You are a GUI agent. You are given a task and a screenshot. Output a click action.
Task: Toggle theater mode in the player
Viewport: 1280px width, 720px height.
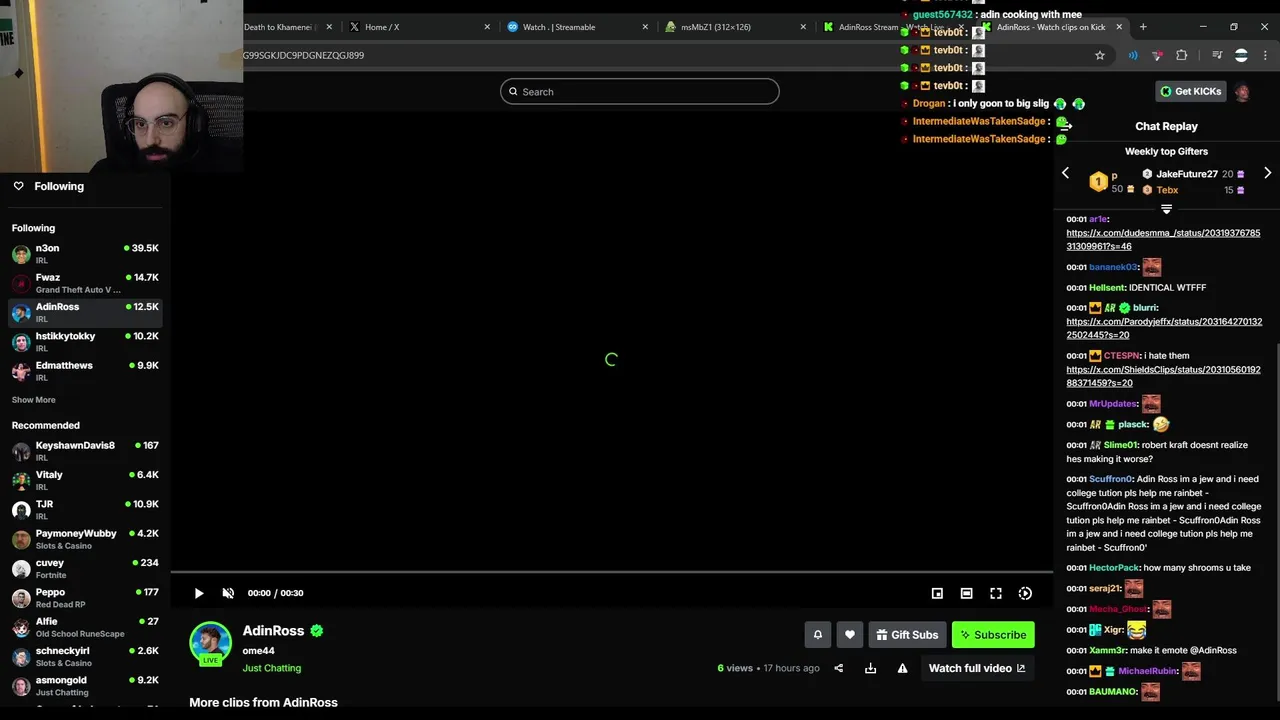click(966, 593)
